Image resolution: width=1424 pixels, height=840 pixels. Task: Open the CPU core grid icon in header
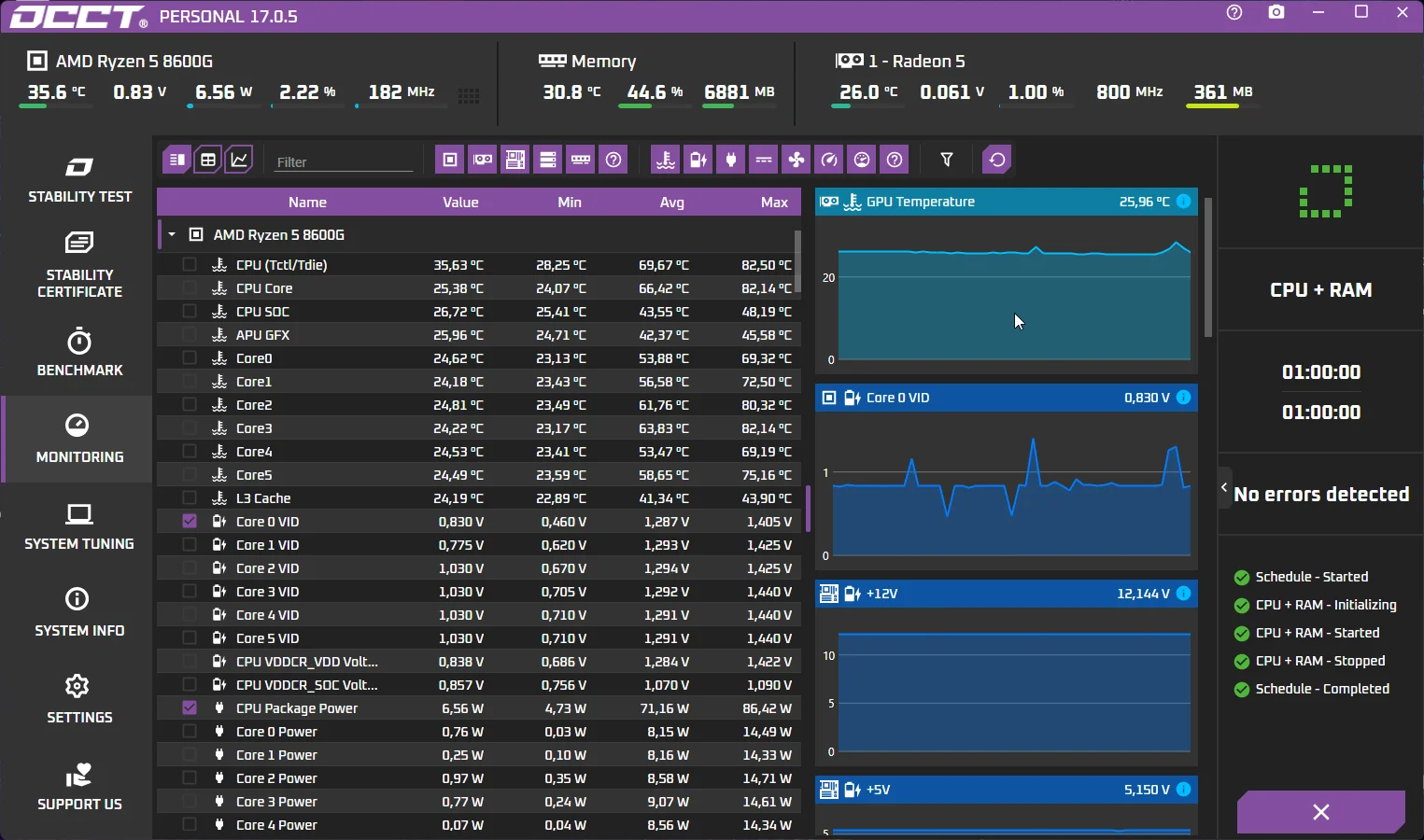click(x=469, y=95)
